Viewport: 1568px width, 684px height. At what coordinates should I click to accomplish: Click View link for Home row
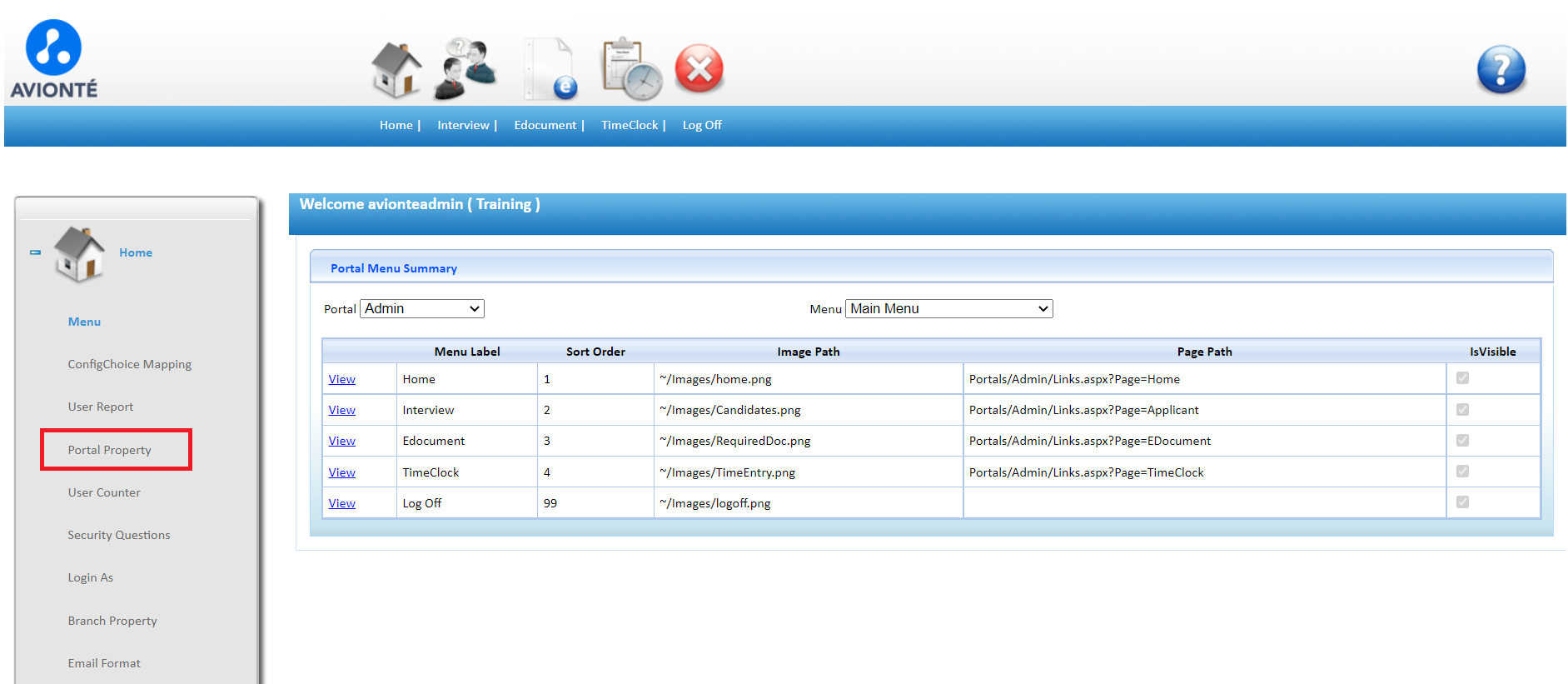pos(341,379)
